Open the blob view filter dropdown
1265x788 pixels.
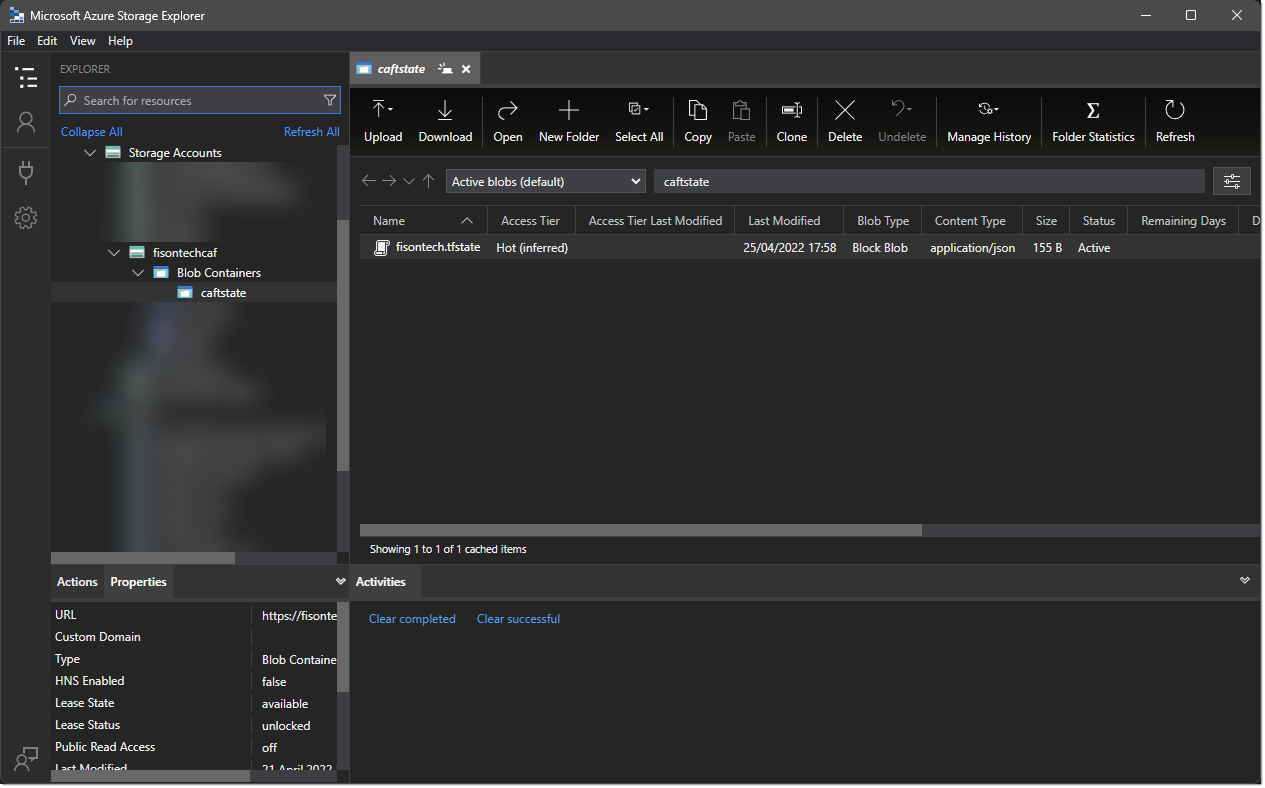pos(546,181)
